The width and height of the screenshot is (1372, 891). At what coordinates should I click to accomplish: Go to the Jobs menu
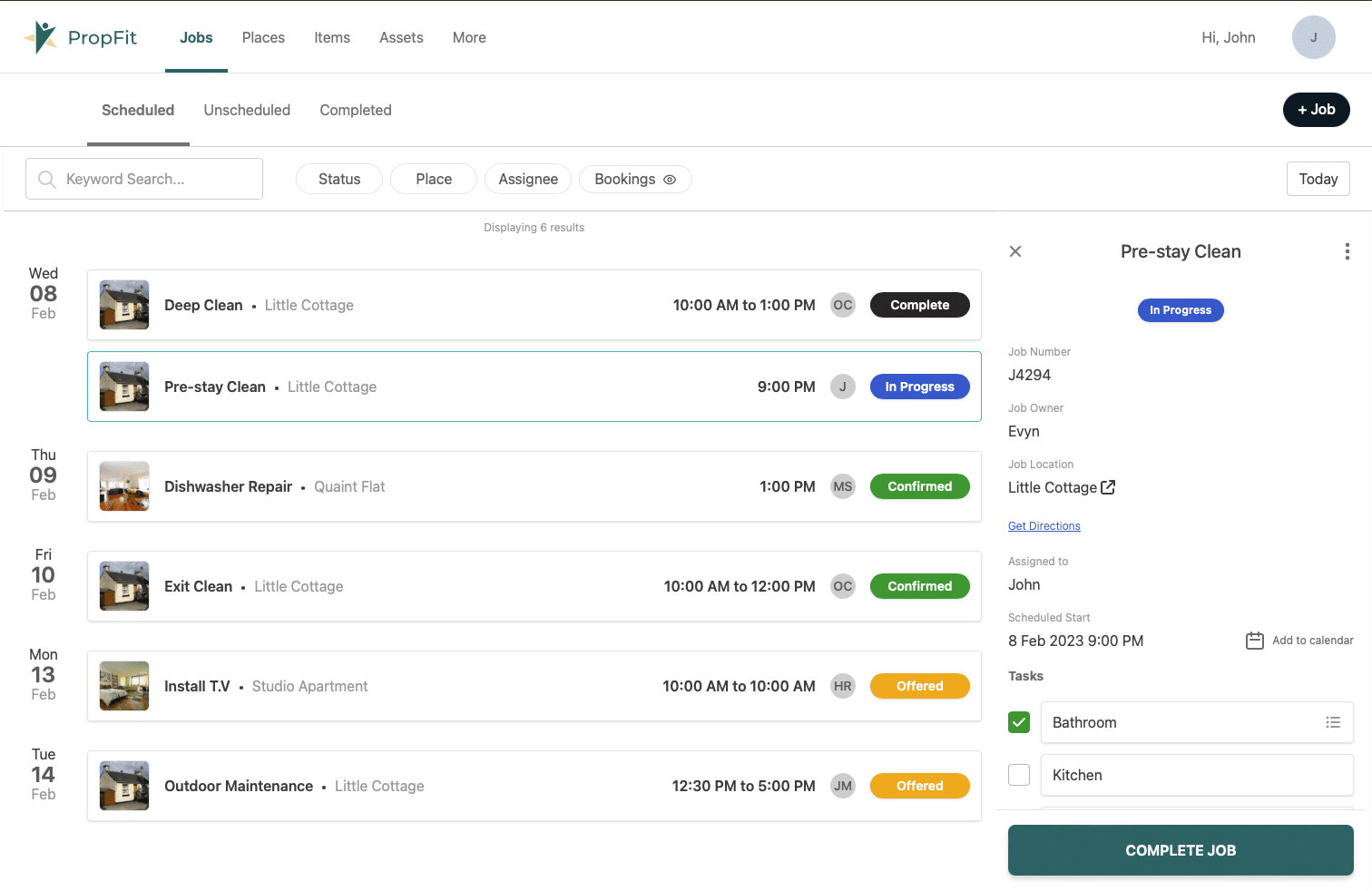(196, 37)
